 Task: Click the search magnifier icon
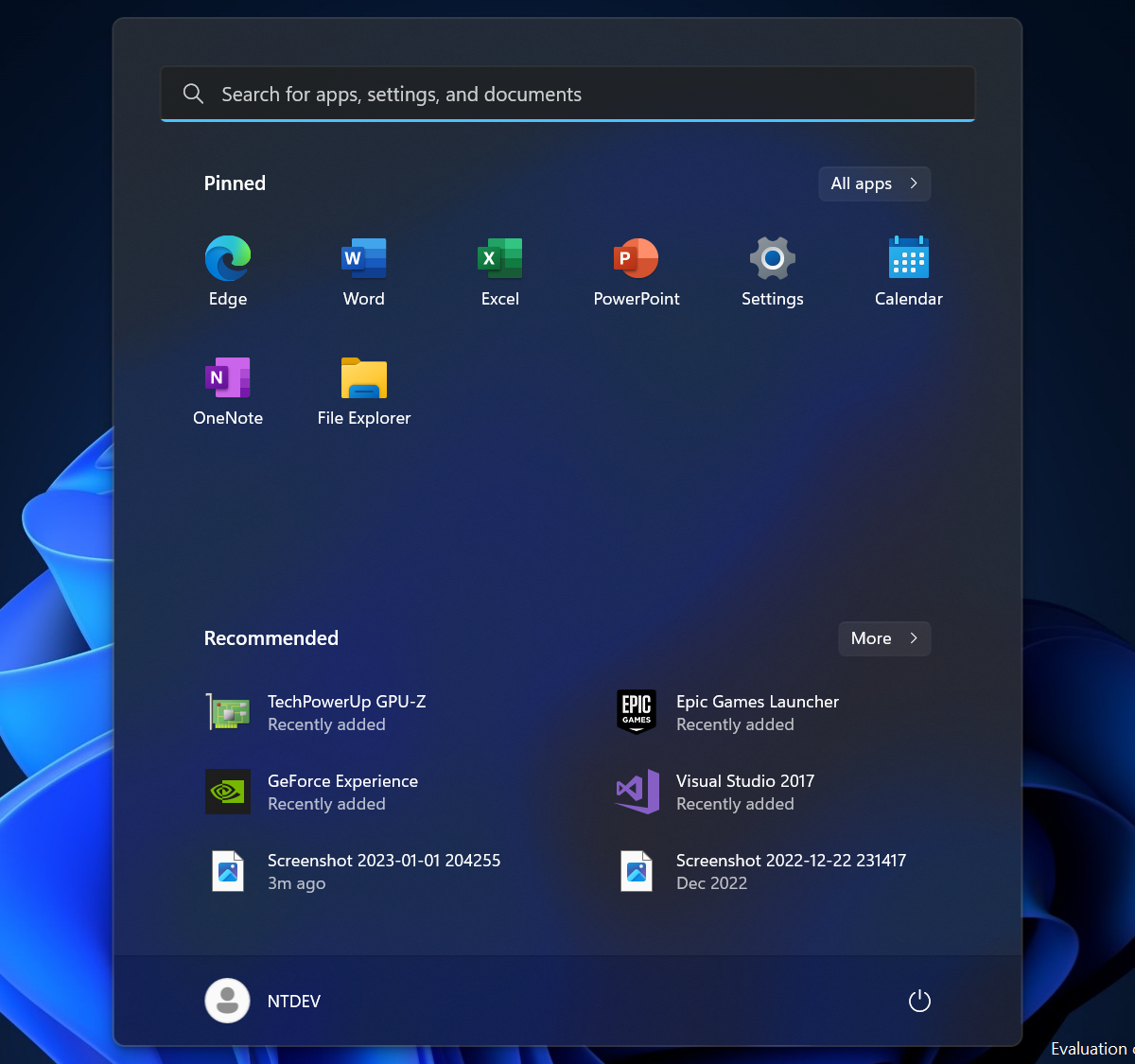pos(193,94)
